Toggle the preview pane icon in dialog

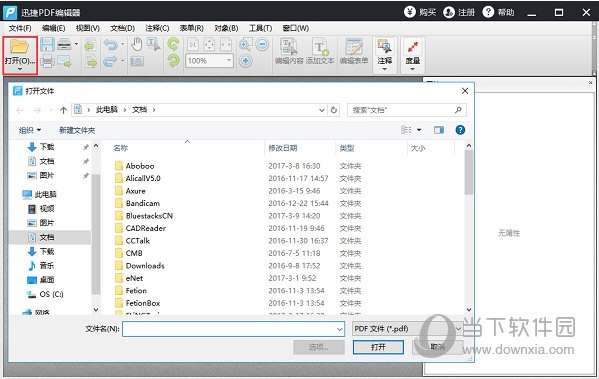click(x=439, y=130)
